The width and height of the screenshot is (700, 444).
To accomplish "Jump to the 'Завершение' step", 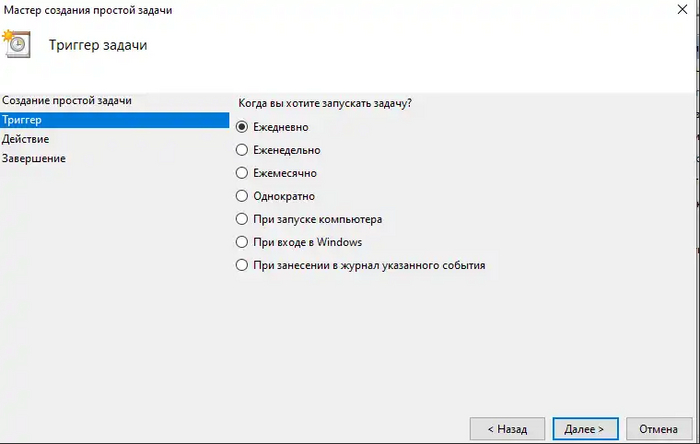I will tap(34, 158).
